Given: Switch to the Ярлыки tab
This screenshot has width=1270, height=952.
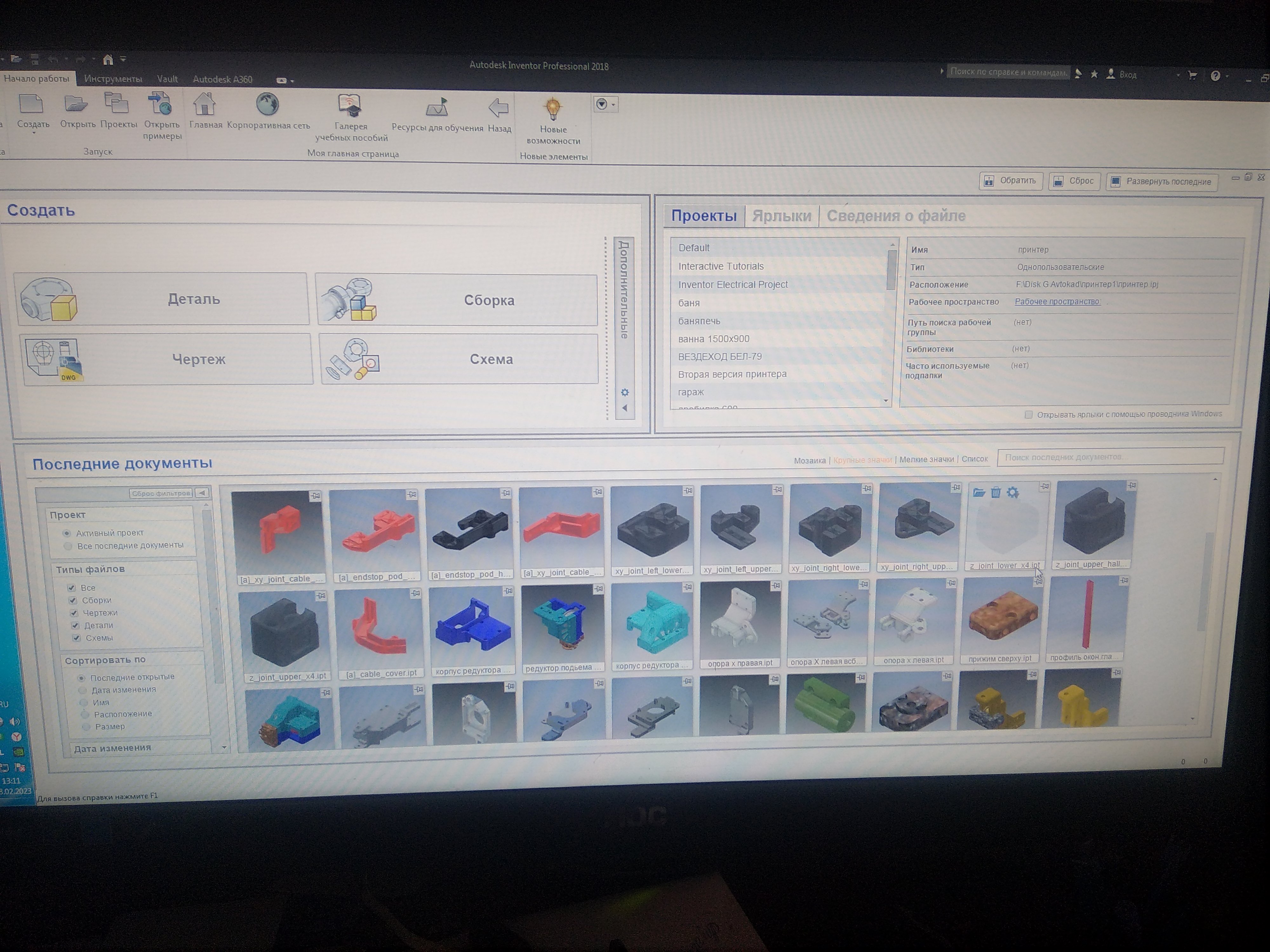Looking at the screenshot, I should (781, 216).
